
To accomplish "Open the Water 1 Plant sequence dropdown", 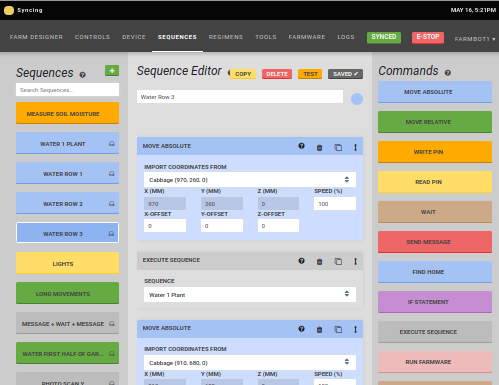I will pos(250,295).
